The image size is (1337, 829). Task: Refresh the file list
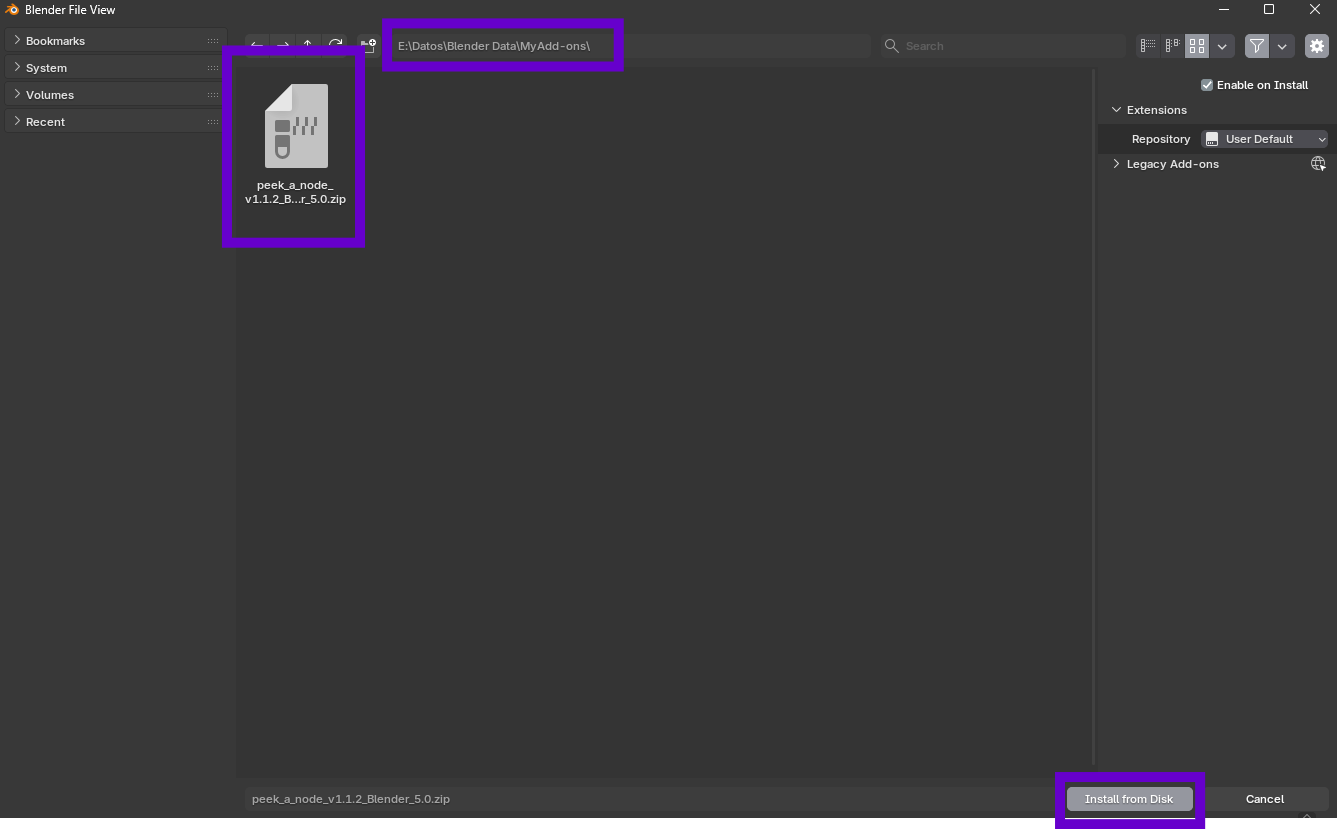[336, 46]
